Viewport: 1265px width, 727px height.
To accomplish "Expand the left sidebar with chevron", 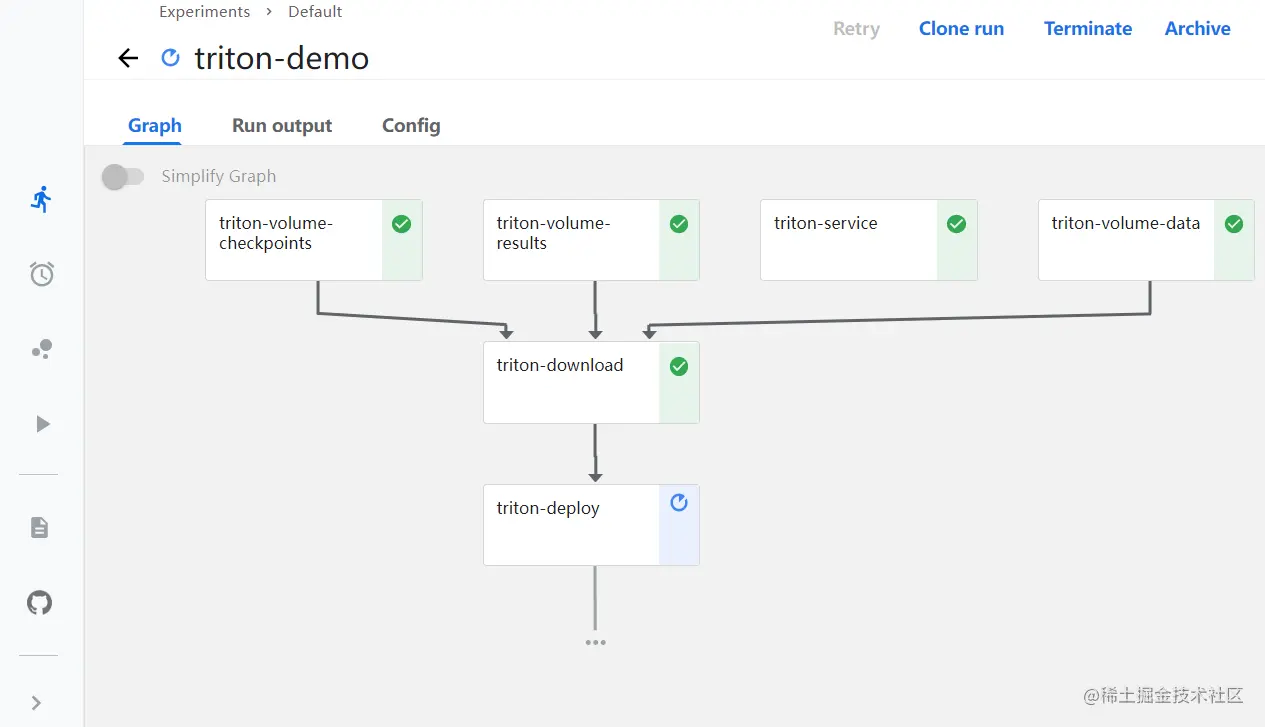I will (37, 703).
